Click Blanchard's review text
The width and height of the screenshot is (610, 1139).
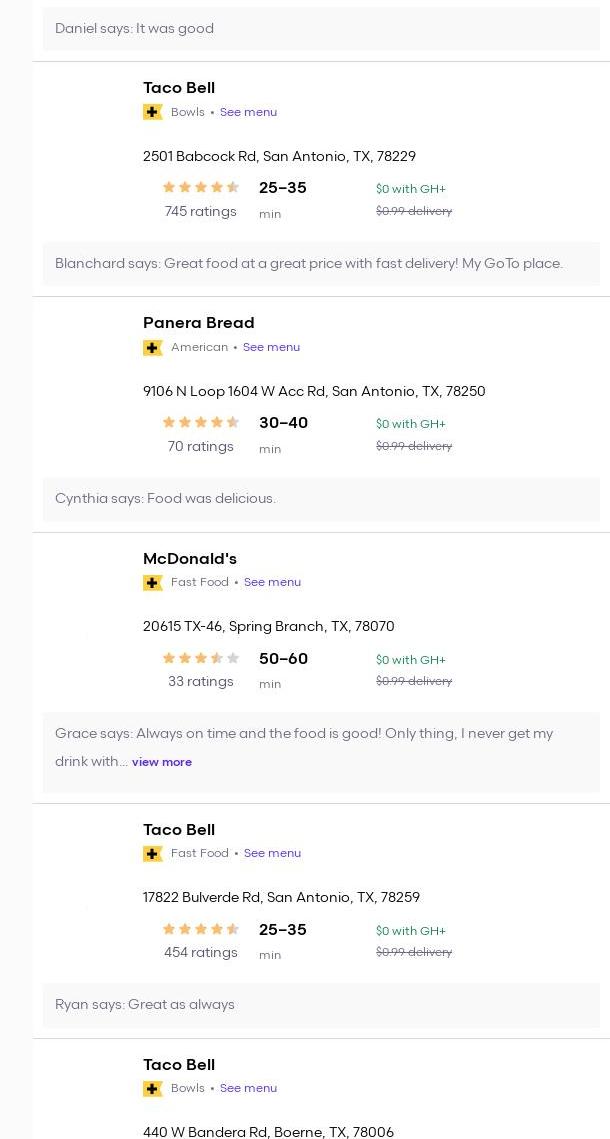(x=309, y=263)
